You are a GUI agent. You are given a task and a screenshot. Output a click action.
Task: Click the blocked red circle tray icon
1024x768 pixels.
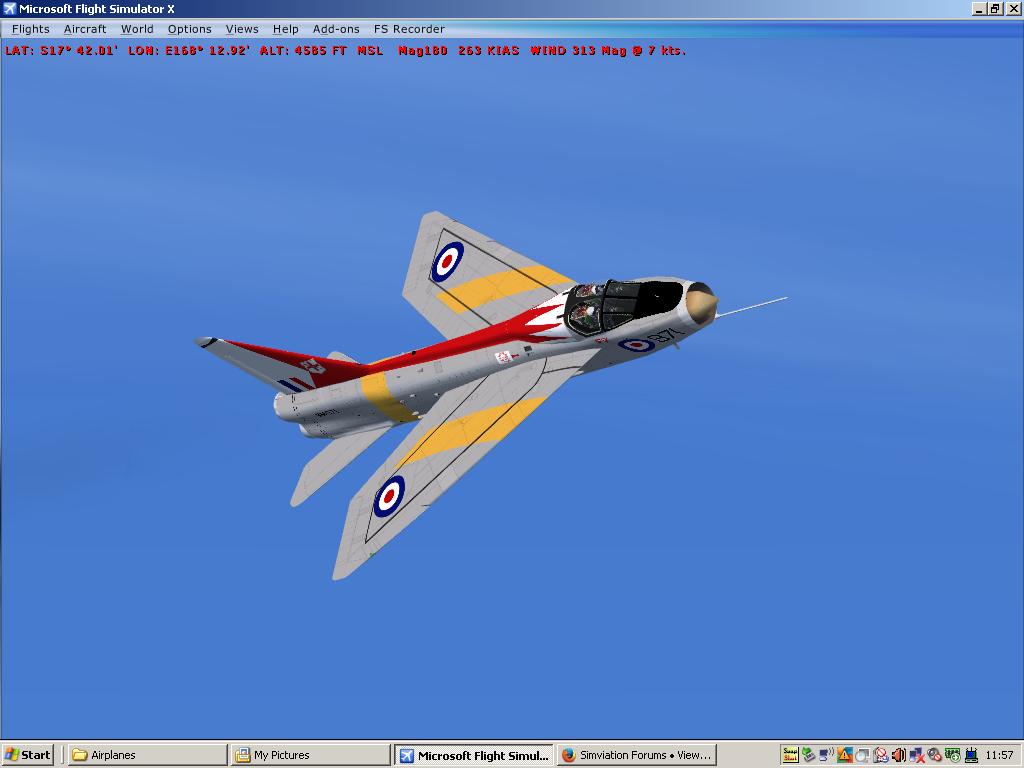881,755
